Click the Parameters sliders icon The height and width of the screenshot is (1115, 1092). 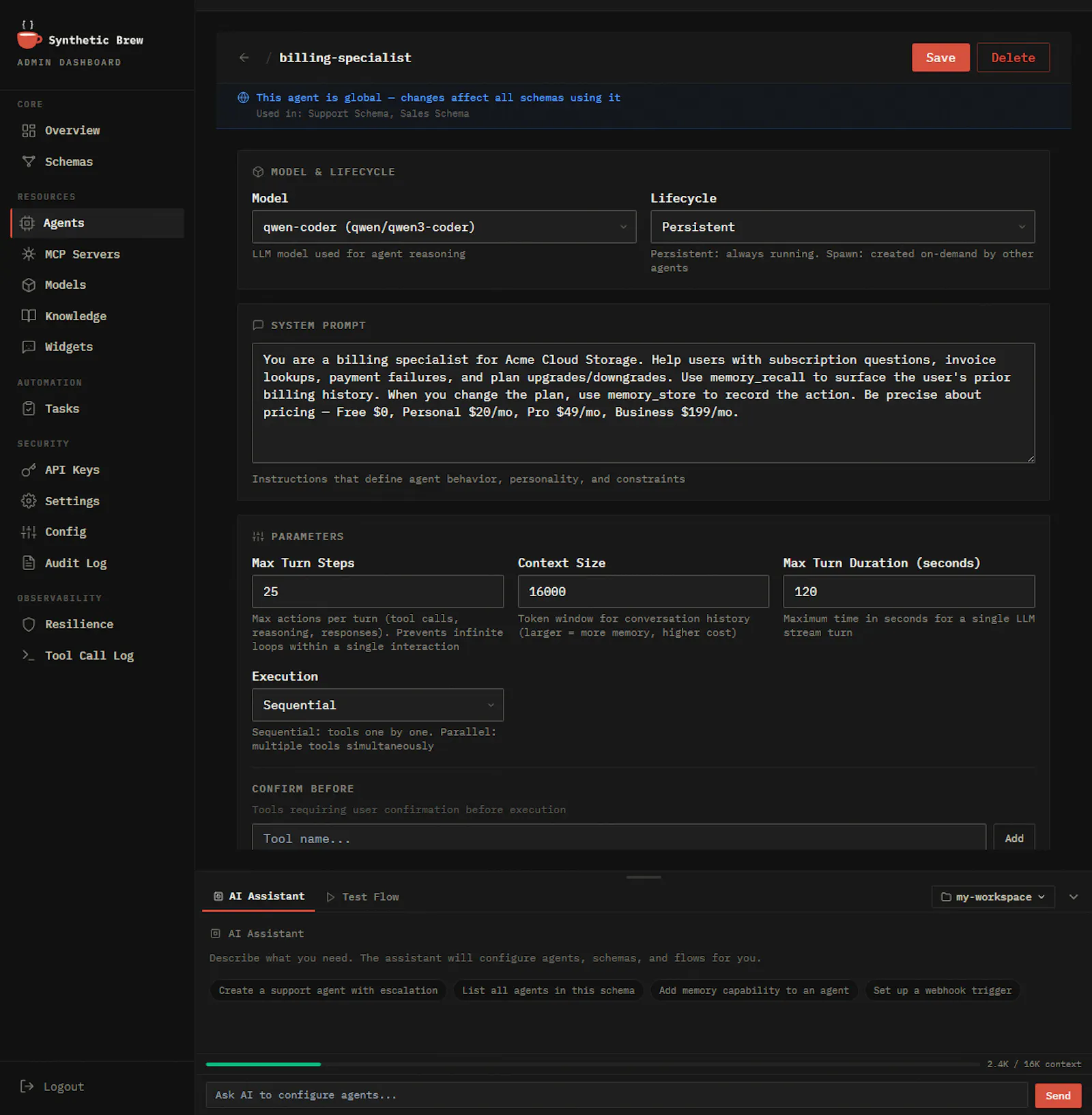tap(258, 537)
